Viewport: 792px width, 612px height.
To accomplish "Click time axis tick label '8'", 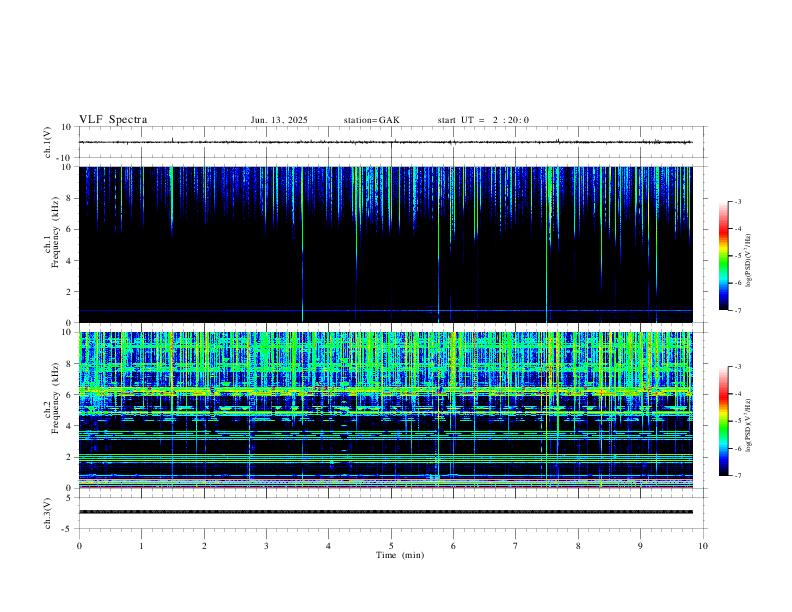I will (578, 546).
